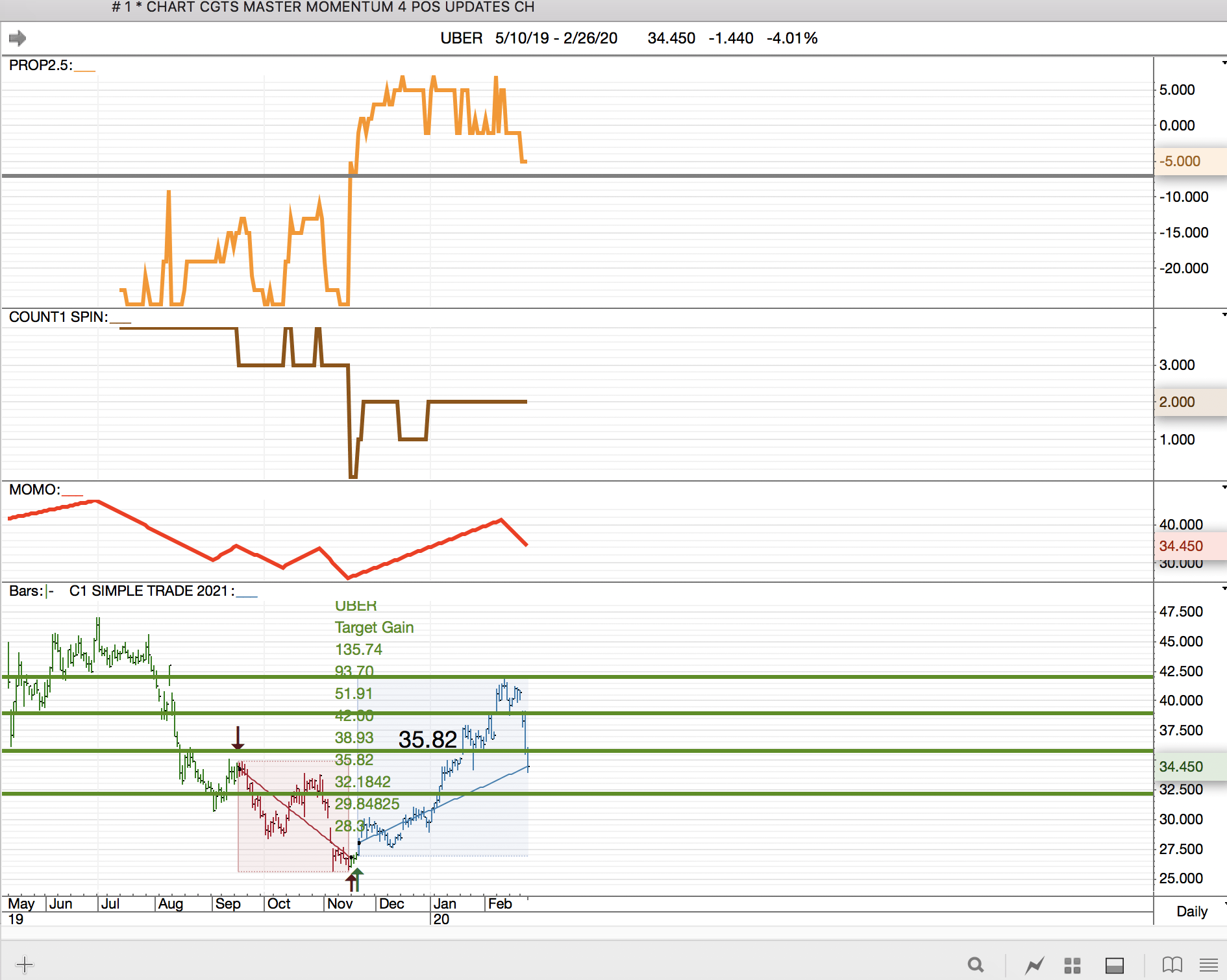Click the last price 34.450 in header
The height and width of the screenshot is (980, 1227).
point(671,38)
